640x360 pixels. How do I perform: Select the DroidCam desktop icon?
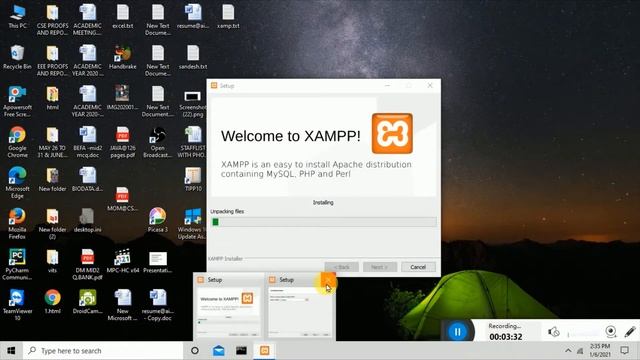coord(87,302)
